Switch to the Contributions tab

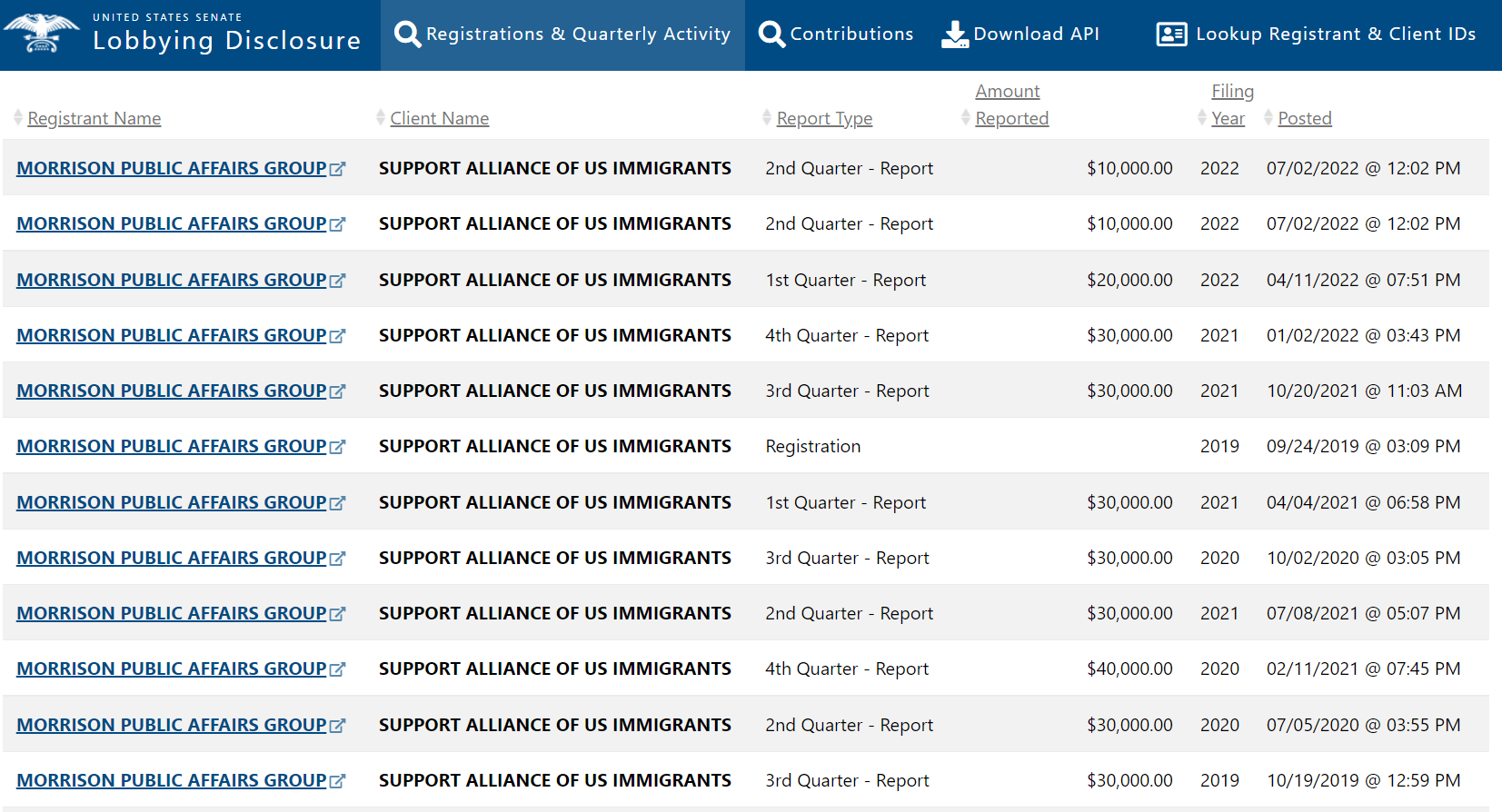[x=836, y=34]
